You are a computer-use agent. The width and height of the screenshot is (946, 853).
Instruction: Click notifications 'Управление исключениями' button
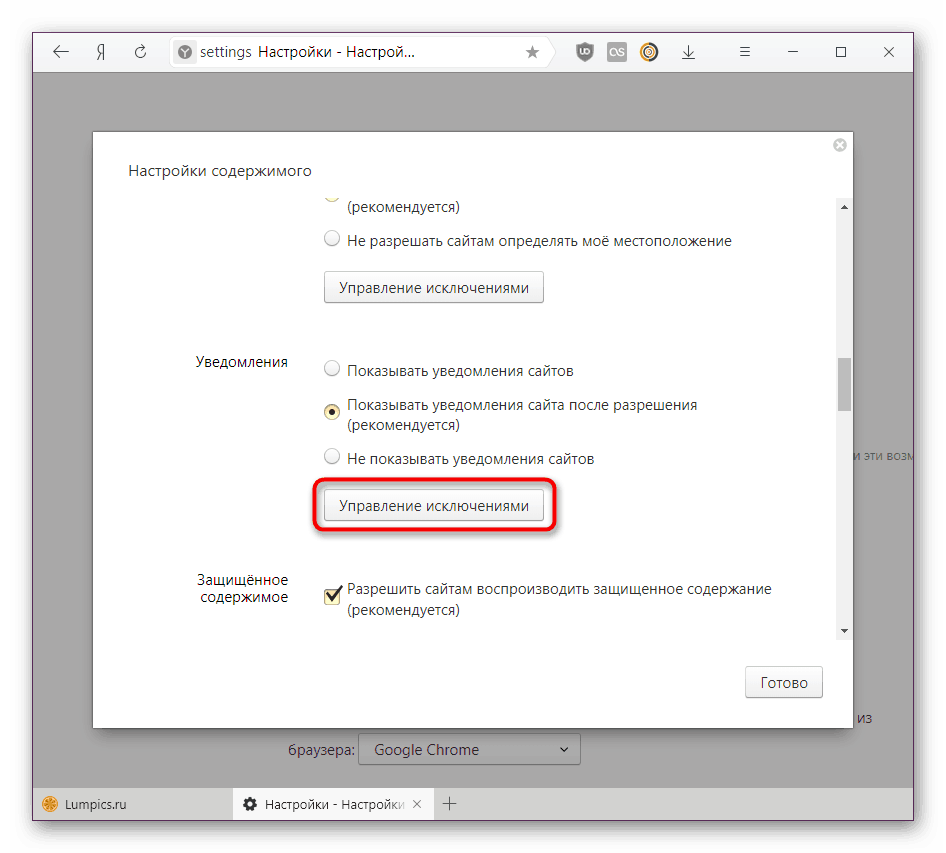[x=434, y=505]
